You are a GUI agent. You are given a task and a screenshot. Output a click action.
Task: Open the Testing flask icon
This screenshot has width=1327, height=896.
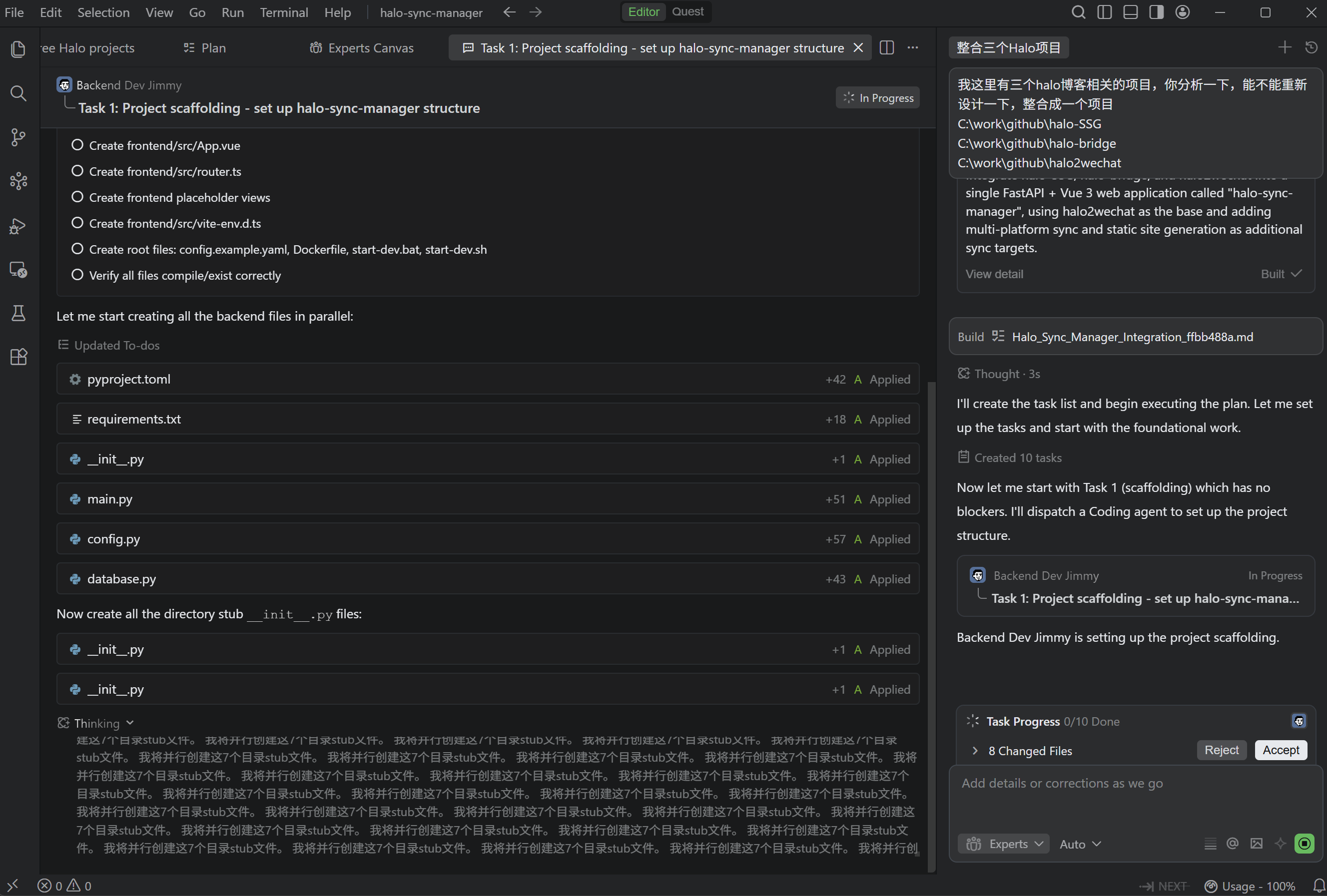tap(18, 313)
